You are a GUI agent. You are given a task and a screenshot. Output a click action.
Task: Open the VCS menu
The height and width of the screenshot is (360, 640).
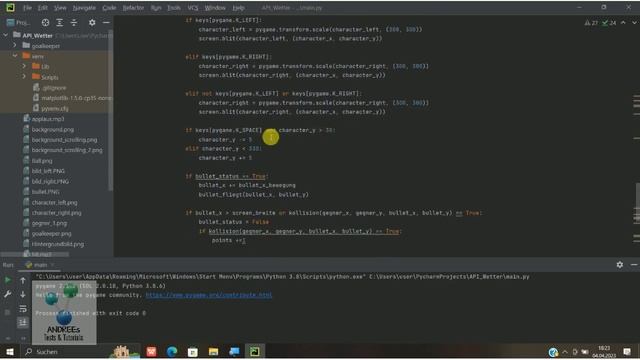point(193,8)
